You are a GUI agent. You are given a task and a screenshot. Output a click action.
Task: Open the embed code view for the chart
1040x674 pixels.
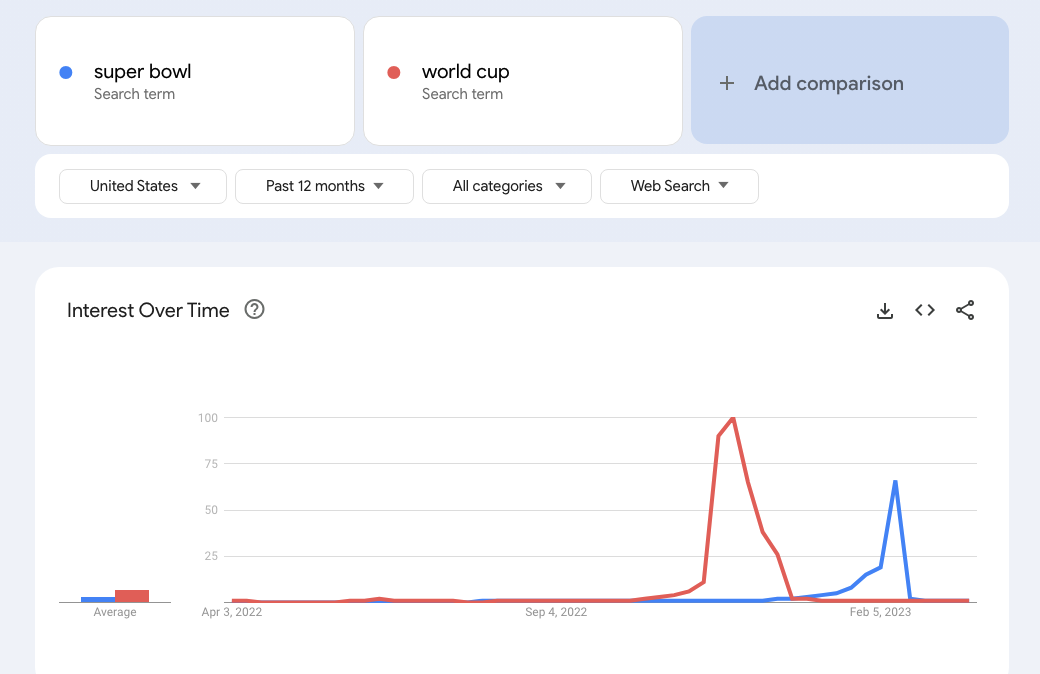coord(925,310)
